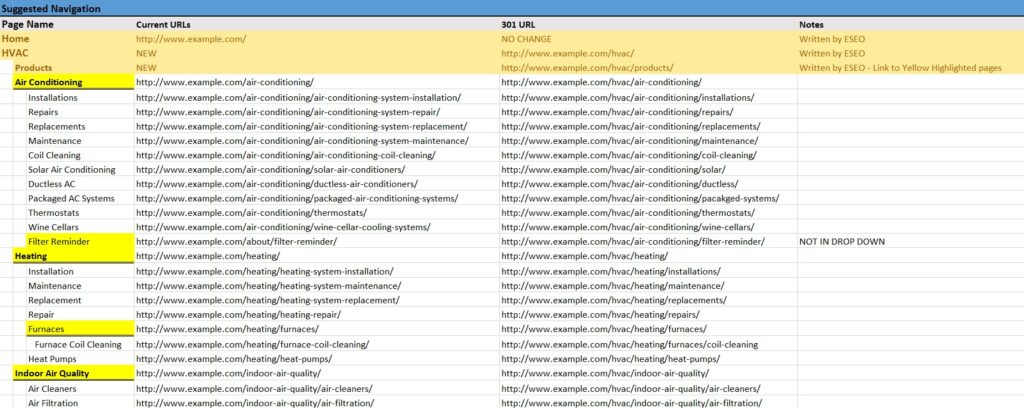
Task: Click the yellow Air Conditioning page name cell
Action: (48, 82)
